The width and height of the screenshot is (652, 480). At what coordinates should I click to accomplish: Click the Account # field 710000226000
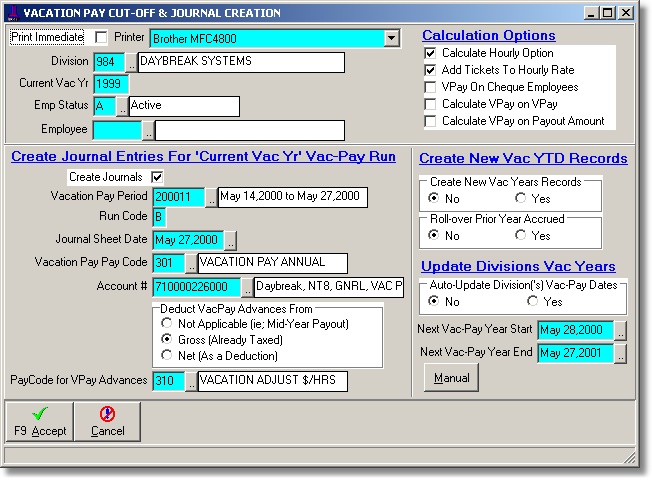click(197, 287)
